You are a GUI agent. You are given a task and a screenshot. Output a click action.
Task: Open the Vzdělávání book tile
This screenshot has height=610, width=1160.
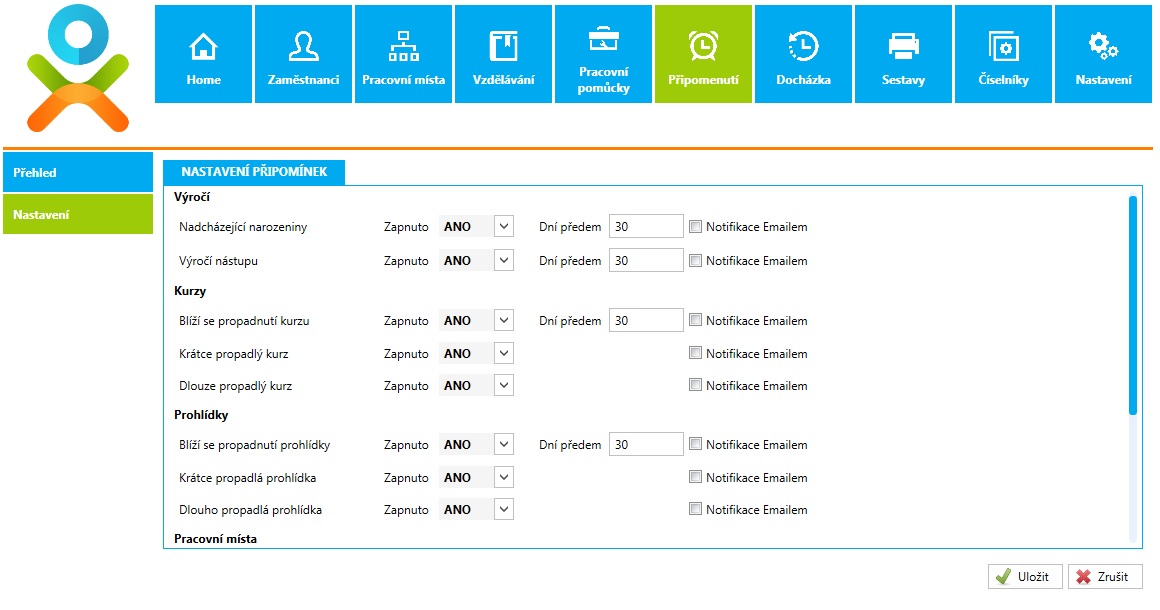coord(503,54)
